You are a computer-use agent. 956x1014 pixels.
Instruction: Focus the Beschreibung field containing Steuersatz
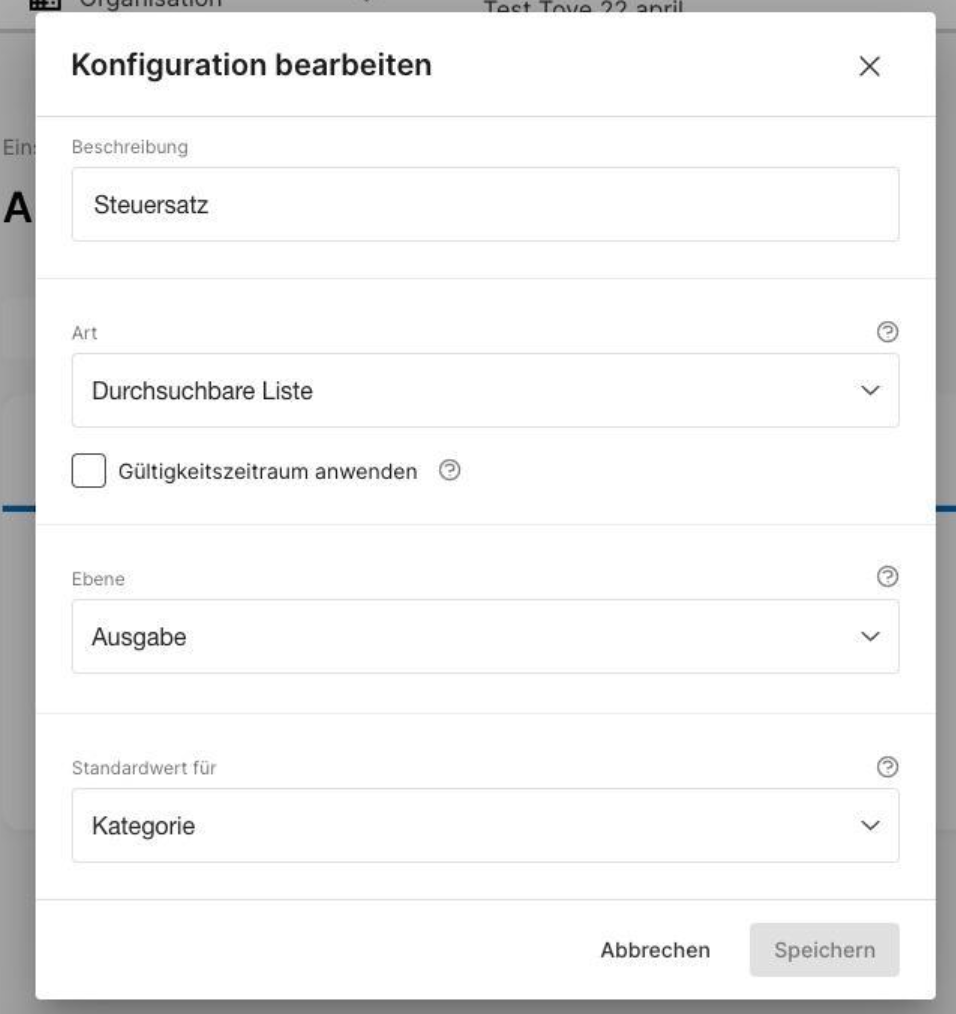click(x=485, y=204)
